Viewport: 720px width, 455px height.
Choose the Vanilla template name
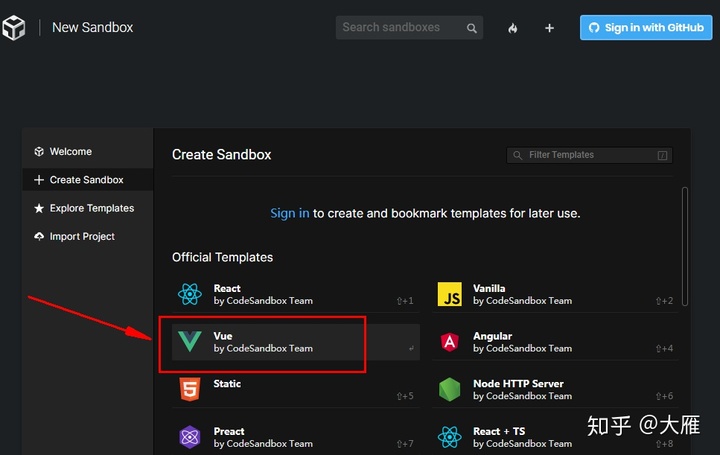coord(489,288)
